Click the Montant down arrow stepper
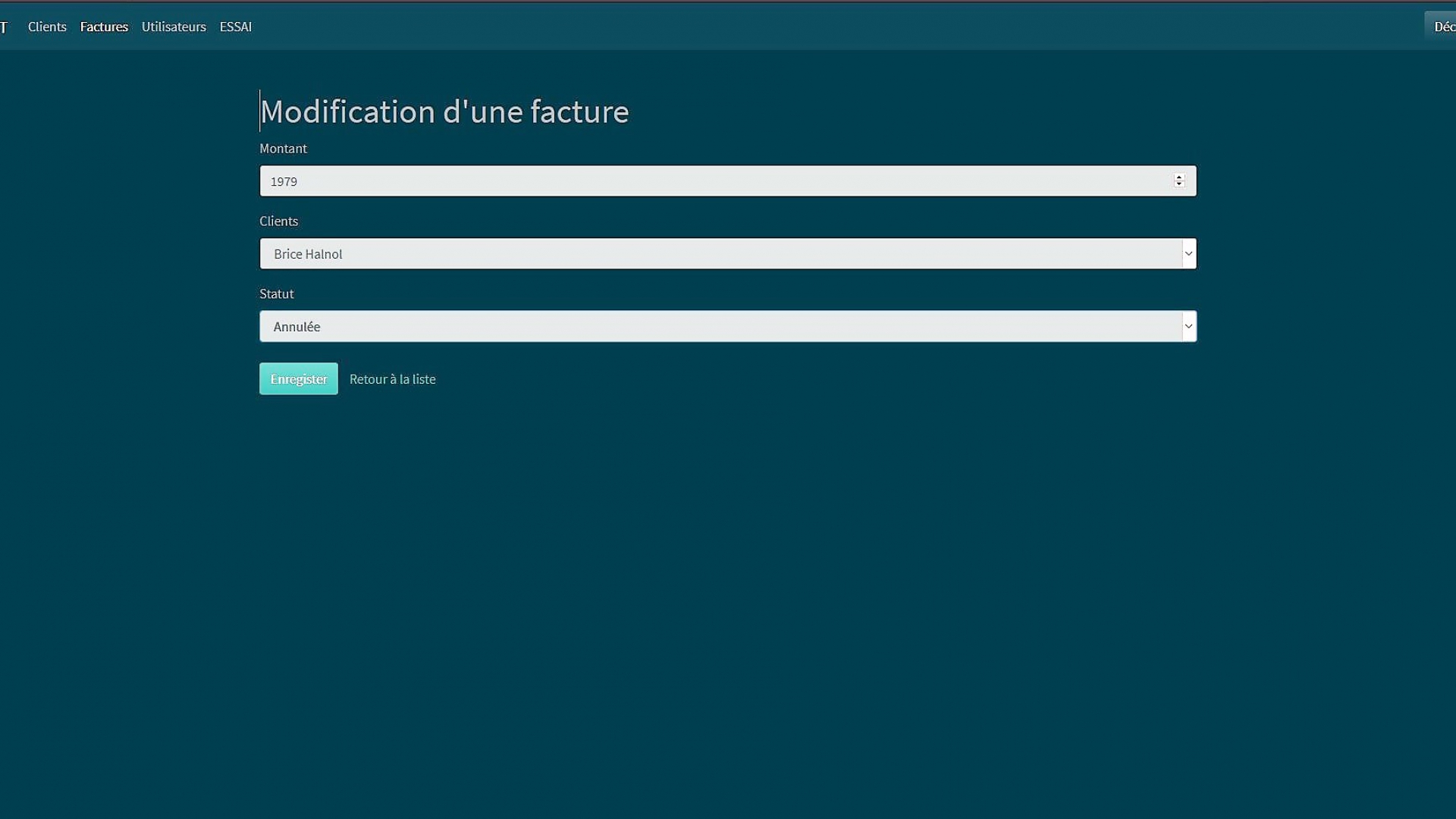The width and height of the screenshot is (1456, 819). [x=1178, y=184]
